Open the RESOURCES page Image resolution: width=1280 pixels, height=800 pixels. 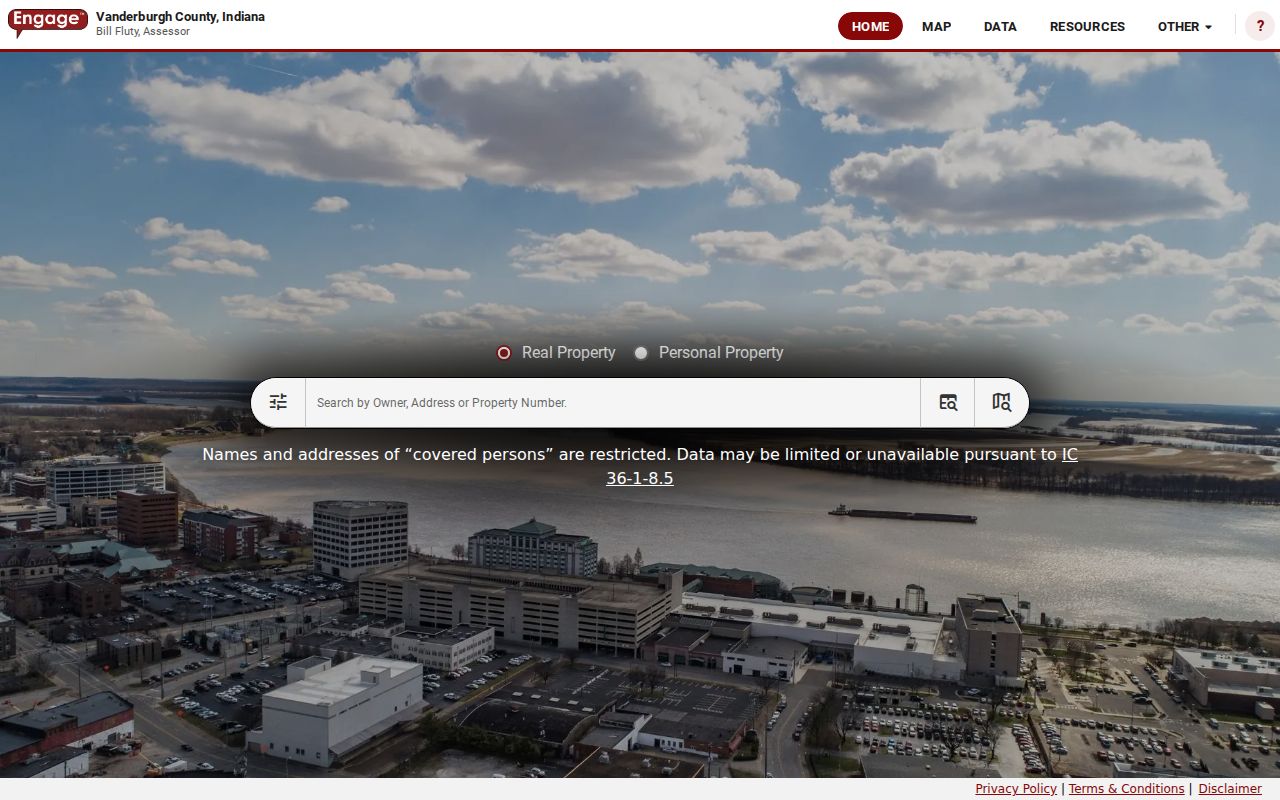[1087, 27]
